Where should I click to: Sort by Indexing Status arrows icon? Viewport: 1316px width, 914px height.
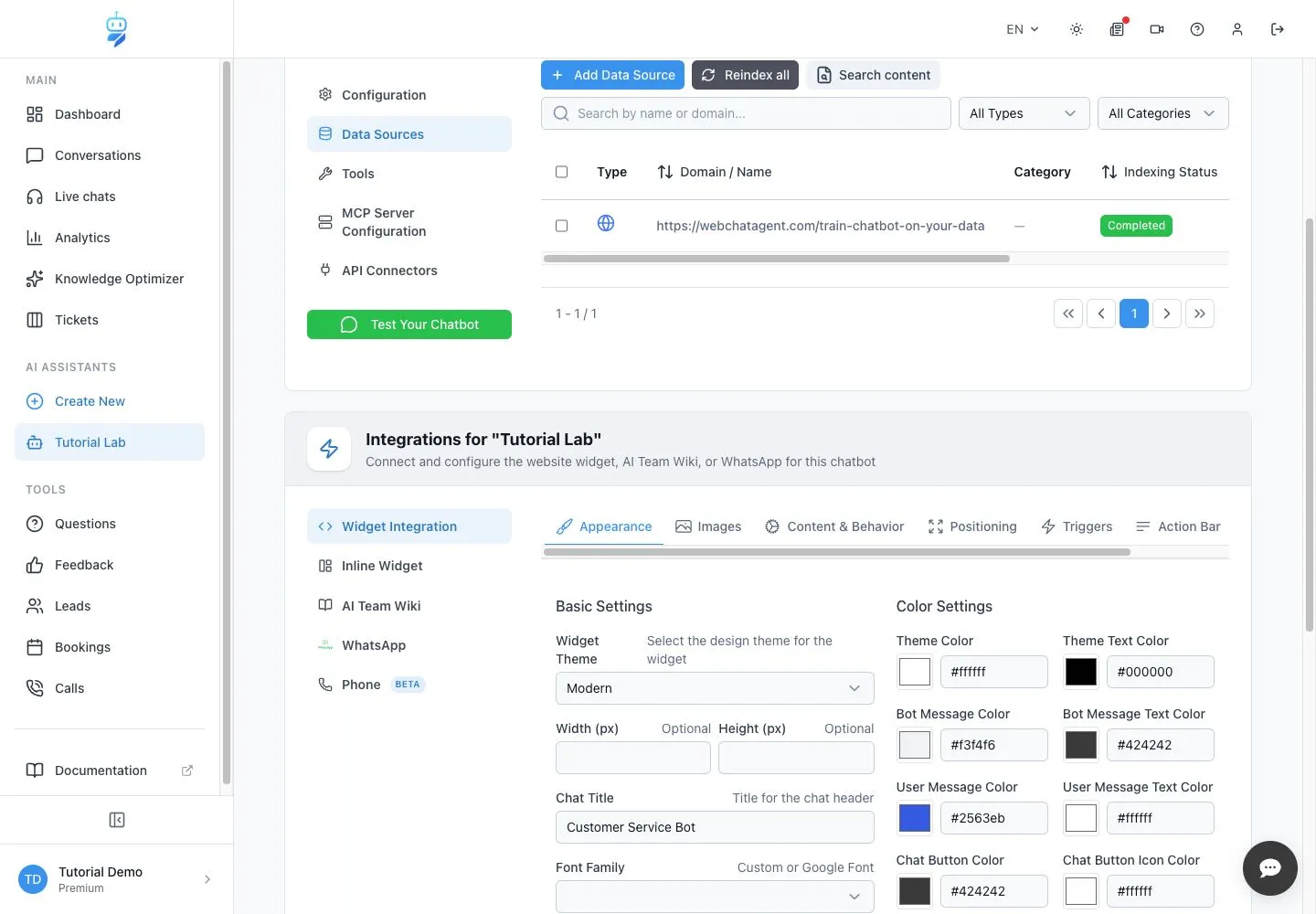tap(1109, 172)
